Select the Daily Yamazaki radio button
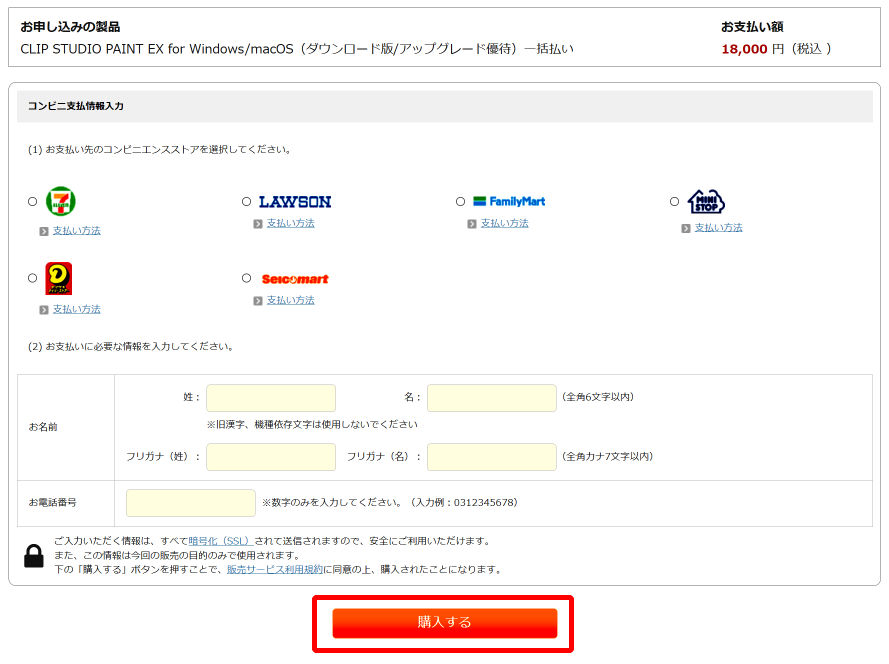The height and width of the screenshot is (664, 889). tap(32, 278)
